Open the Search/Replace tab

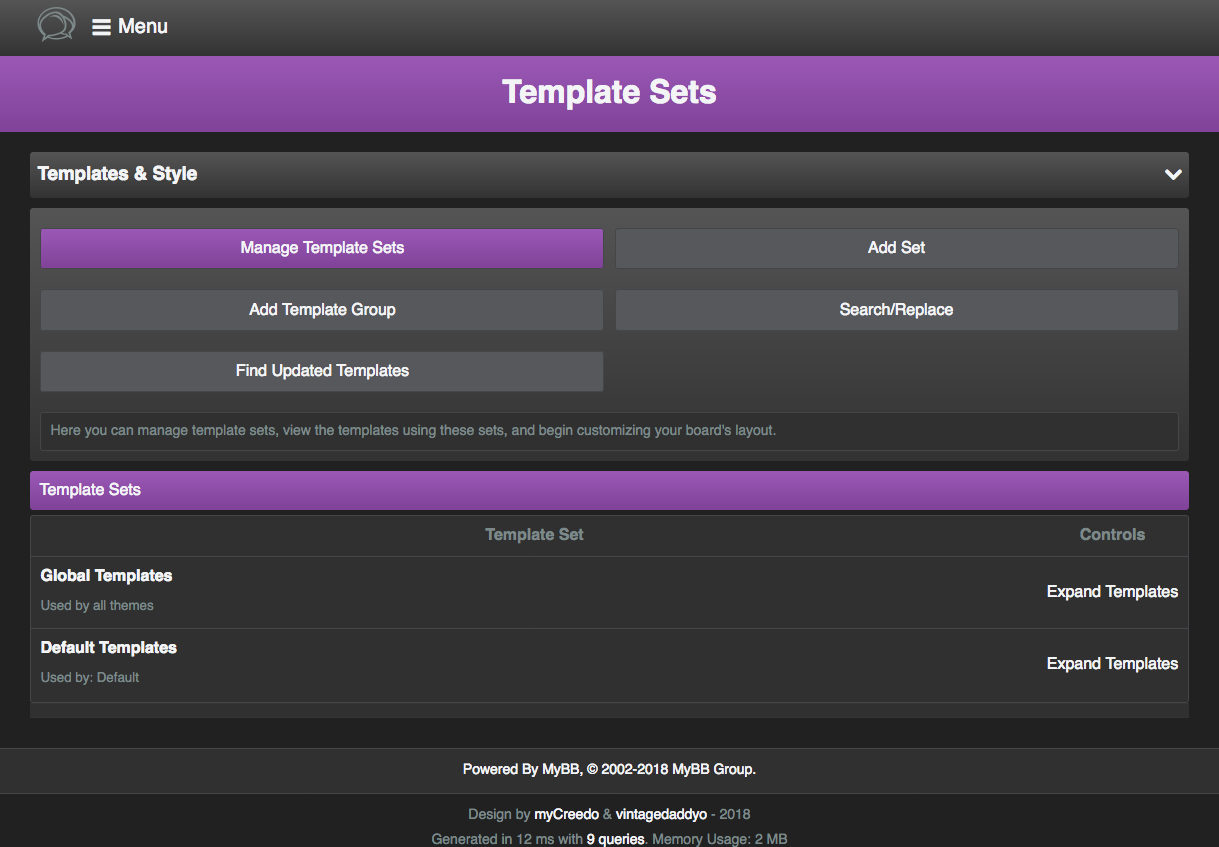896,310
